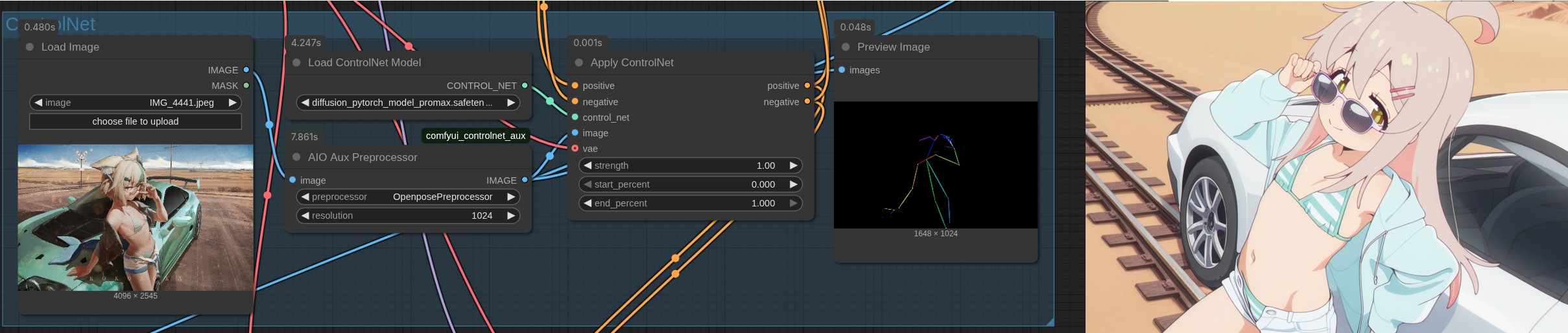Click the Apply ControlNet image input port

tap(575, 133)
